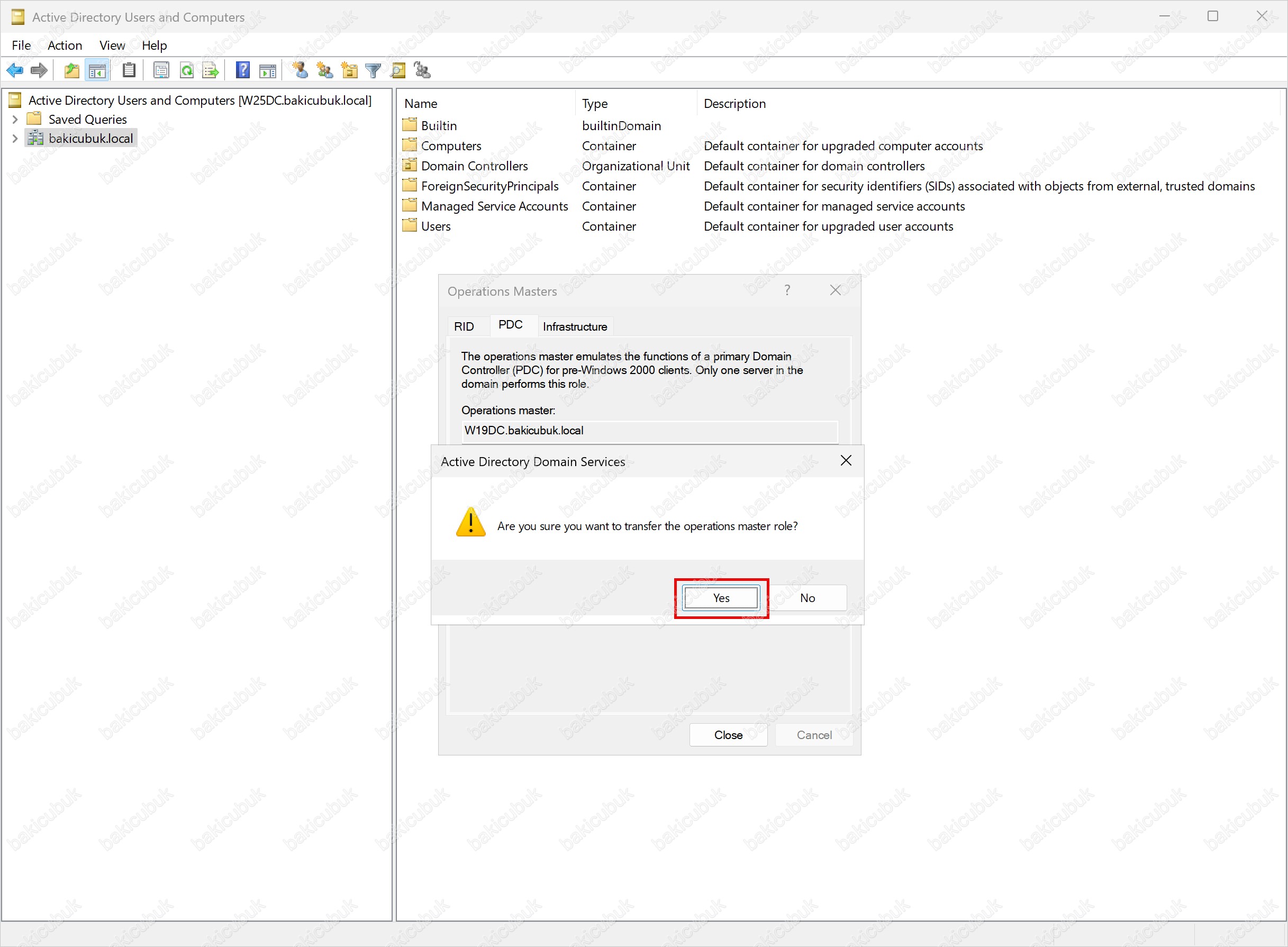Click the builtinDomain type cell
Screen dimensions: 1288x947
(621, 125)
